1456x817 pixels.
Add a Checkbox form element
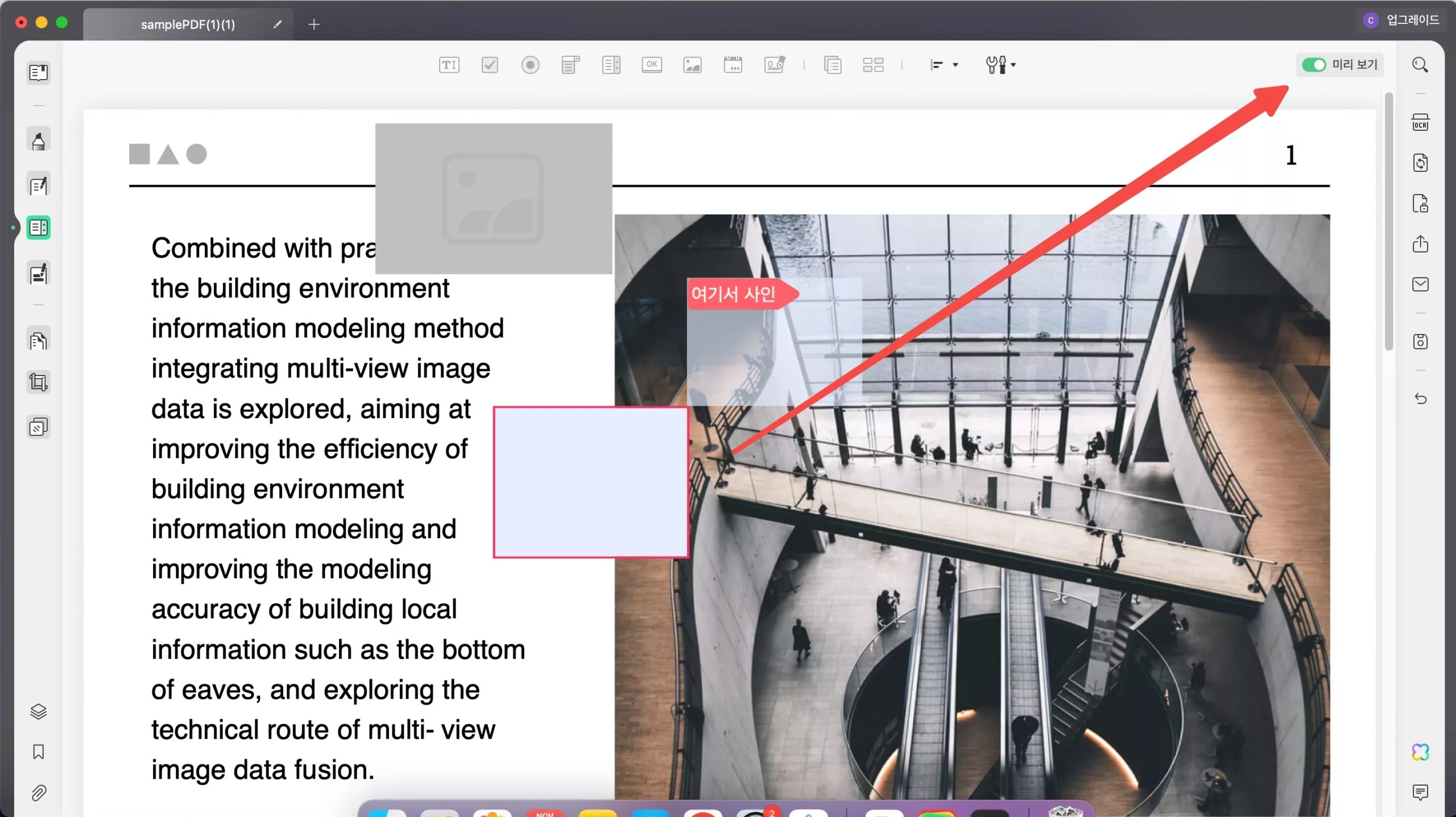pyautogui.click(x=490, y=65)
